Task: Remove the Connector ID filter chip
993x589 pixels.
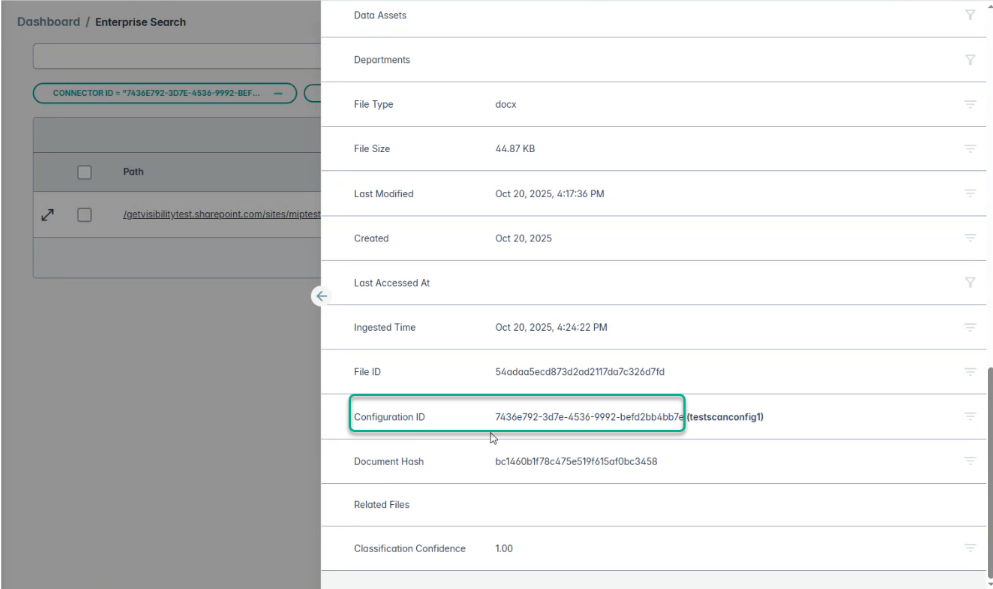Action: 278,93
